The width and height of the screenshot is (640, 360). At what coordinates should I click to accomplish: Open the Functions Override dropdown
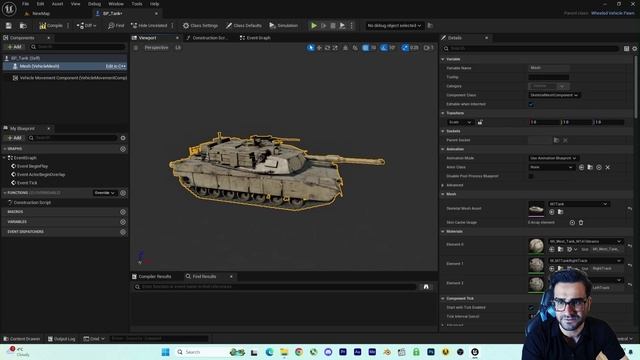coord(104,193)
